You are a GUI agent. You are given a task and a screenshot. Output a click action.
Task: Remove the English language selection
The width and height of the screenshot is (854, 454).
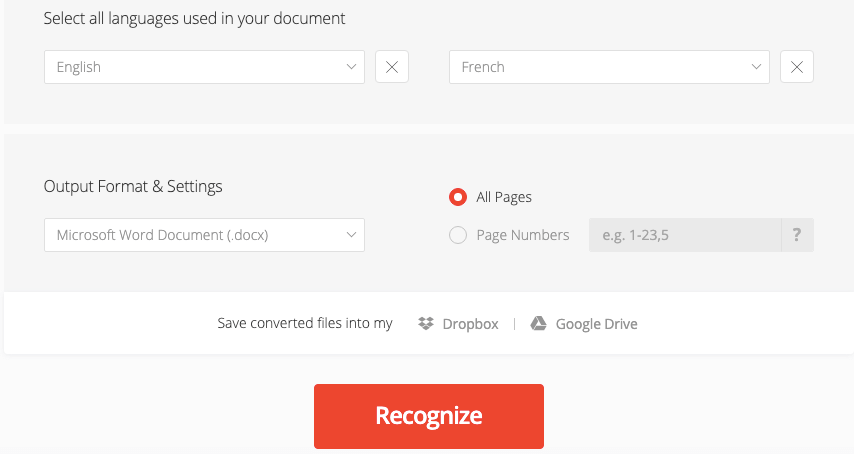[392, 67]
